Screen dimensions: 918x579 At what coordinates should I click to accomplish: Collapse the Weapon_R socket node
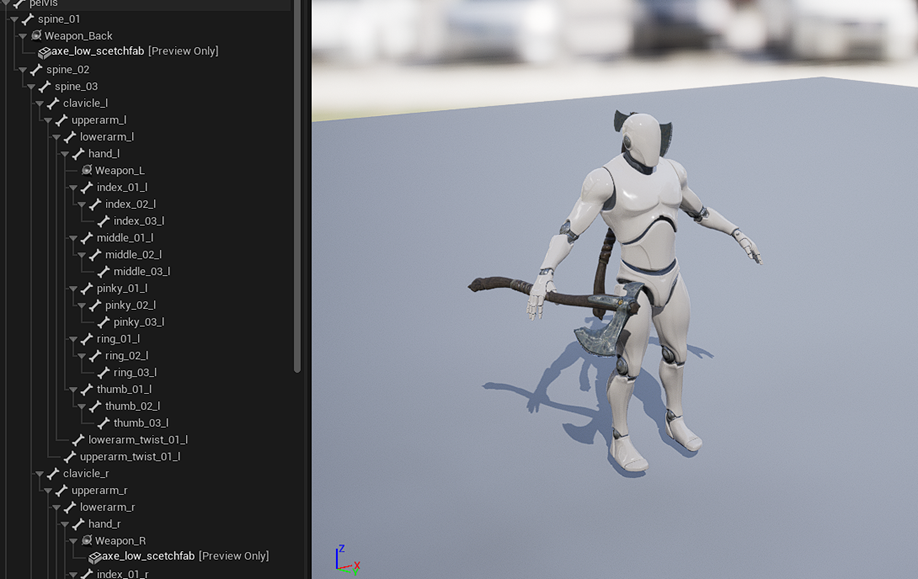(x=73, y=542)
